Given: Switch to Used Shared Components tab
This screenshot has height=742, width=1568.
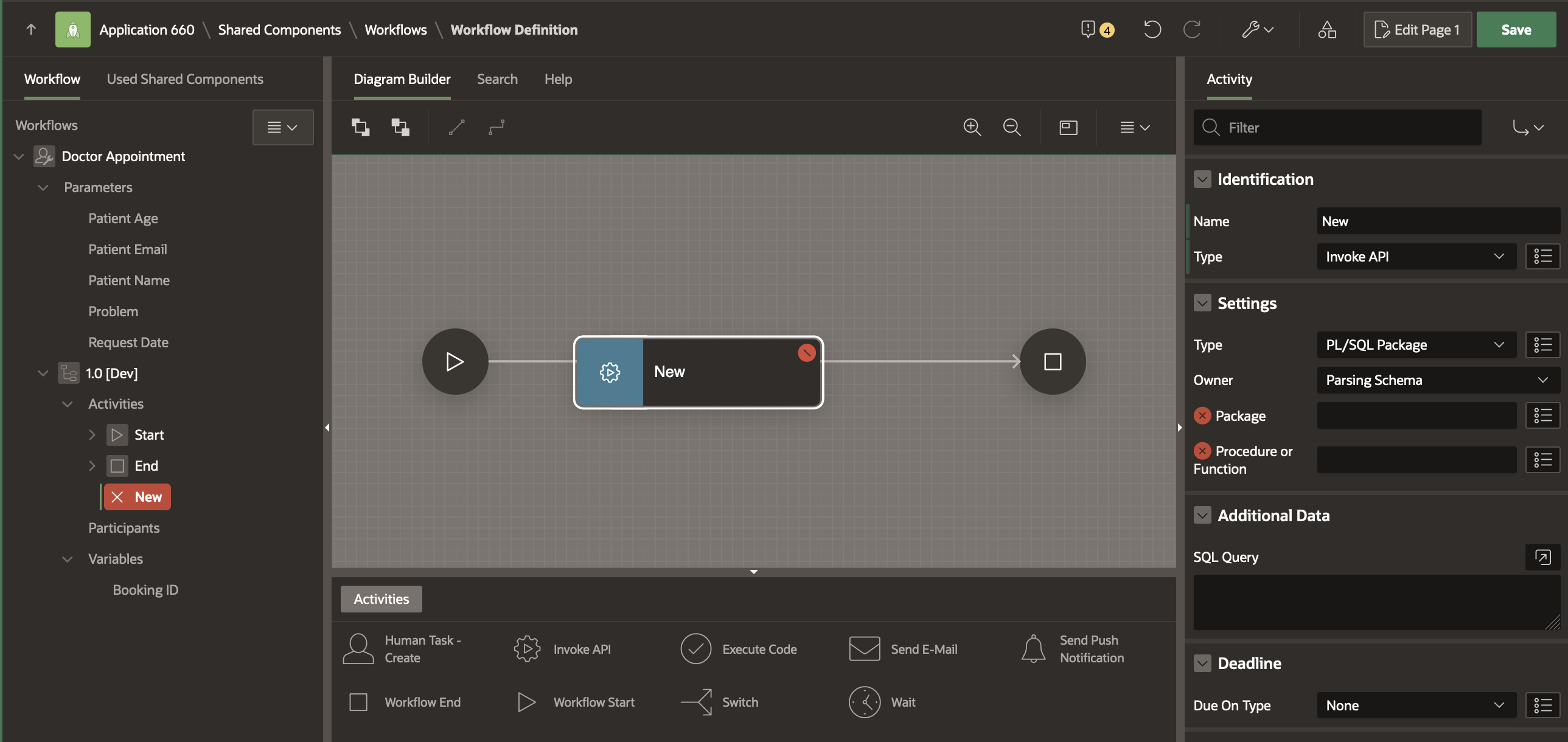Looking at the screenshot, I should point(184,79).
